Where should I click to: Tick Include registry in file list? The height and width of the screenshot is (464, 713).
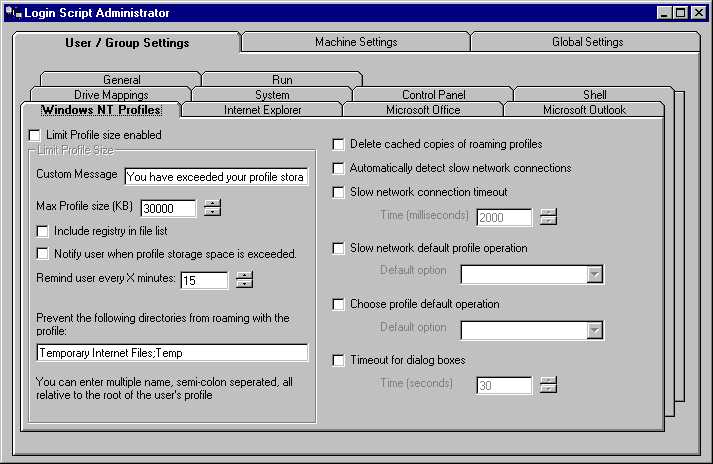[x=43, y=231]
